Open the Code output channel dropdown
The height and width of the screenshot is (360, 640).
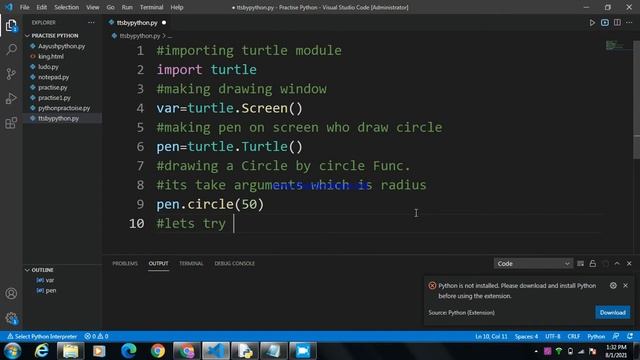coord(533,264)
